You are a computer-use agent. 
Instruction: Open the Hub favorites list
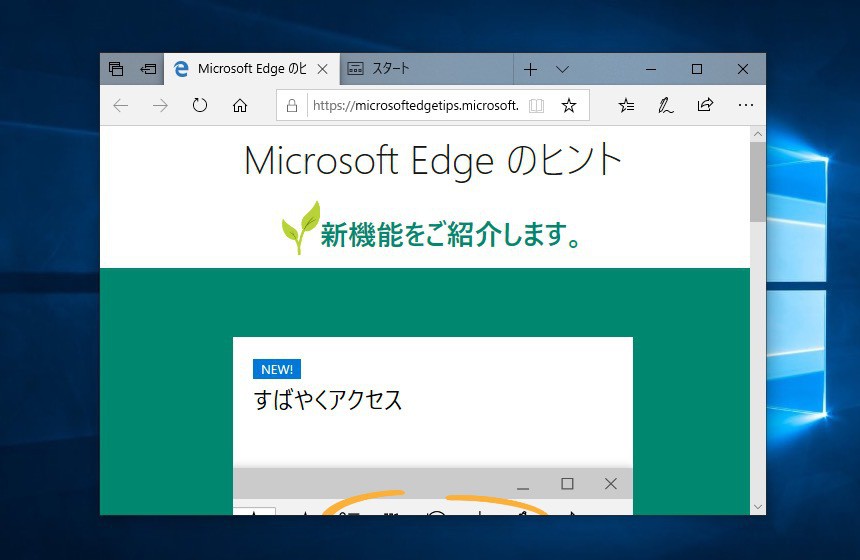(626, 105)
